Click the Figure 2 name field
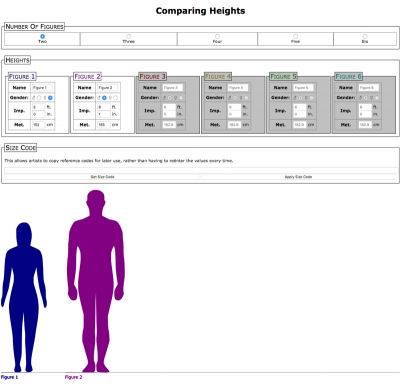The image size is (400, 392). coord(108,88)
